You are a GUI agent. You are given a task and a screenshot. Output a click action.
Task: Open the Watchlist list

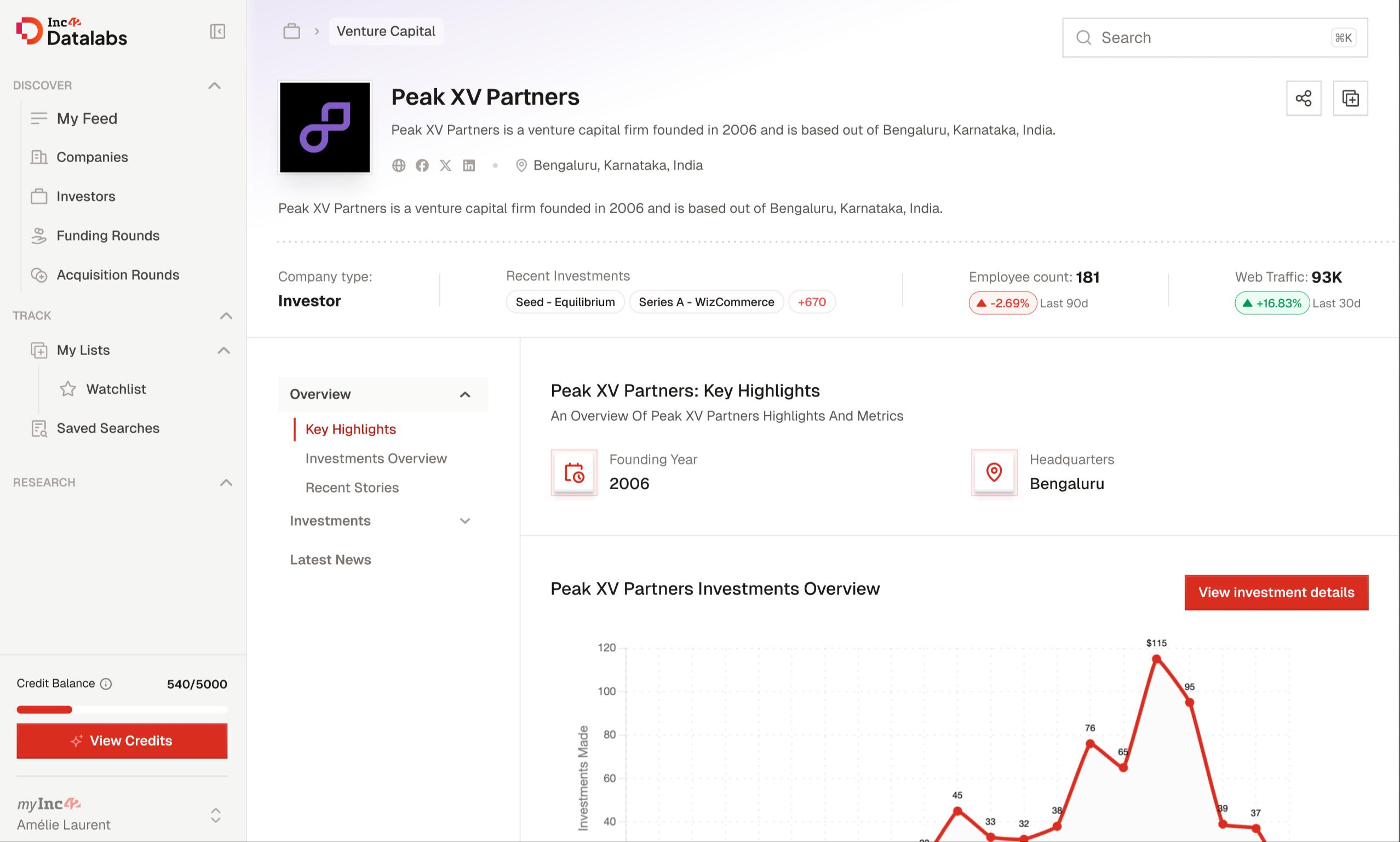[x=116, y=389]
